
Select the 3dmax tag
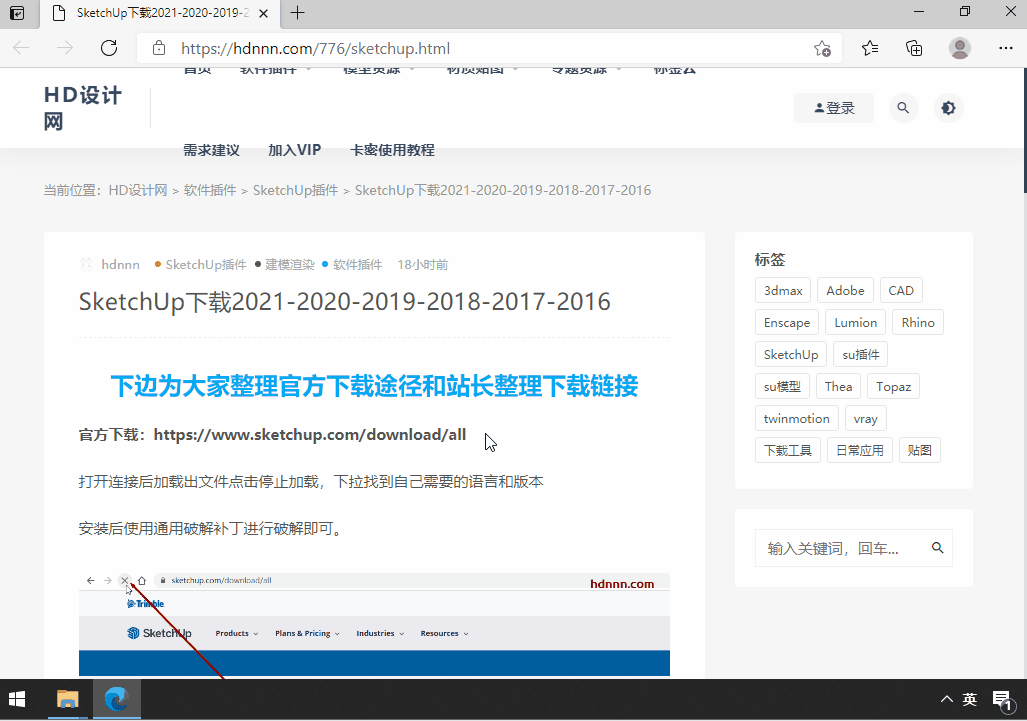click(x=783, y=291)
